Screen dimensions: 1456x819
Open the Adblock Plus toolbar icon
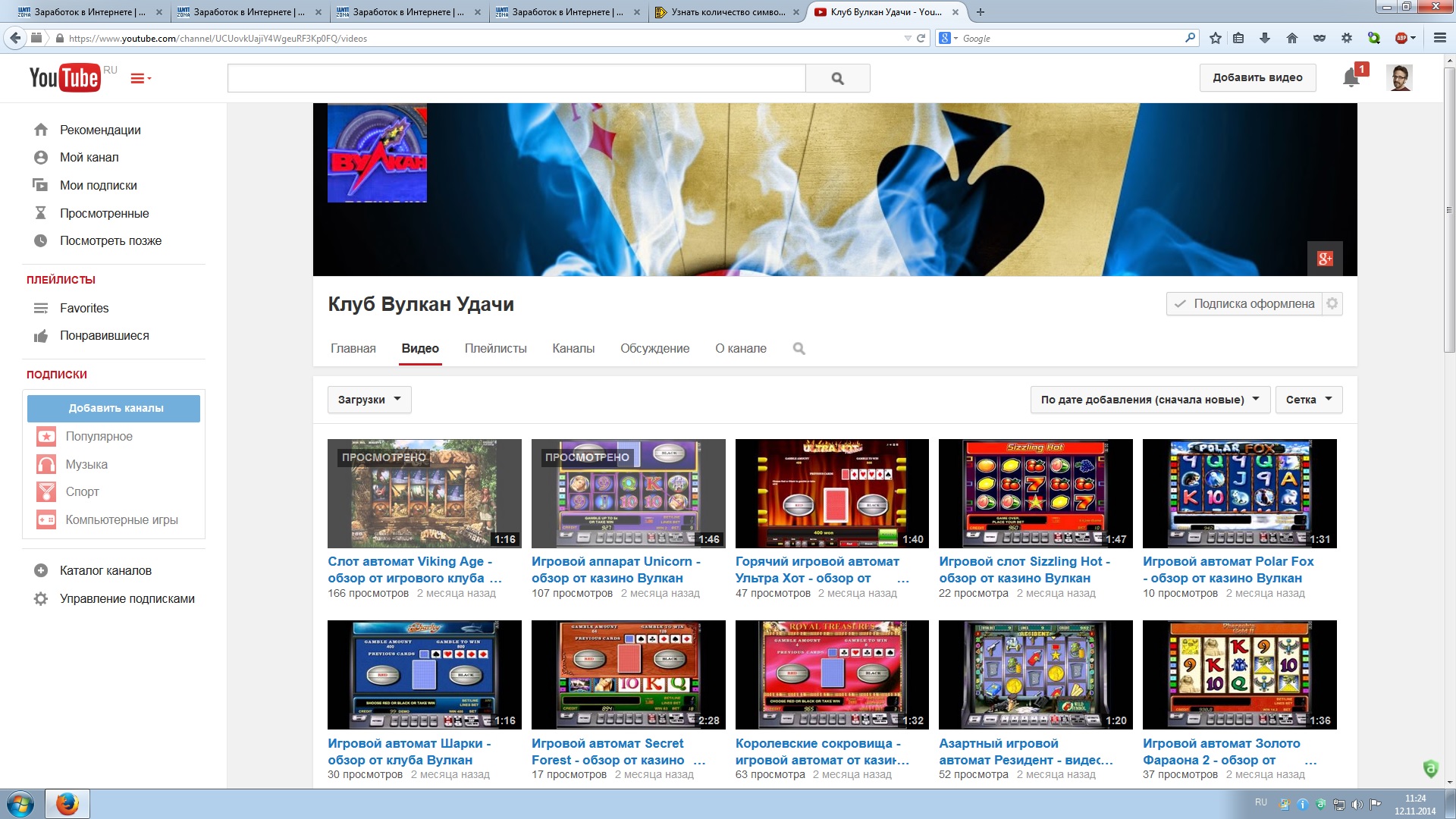[x=1401, y=38]
